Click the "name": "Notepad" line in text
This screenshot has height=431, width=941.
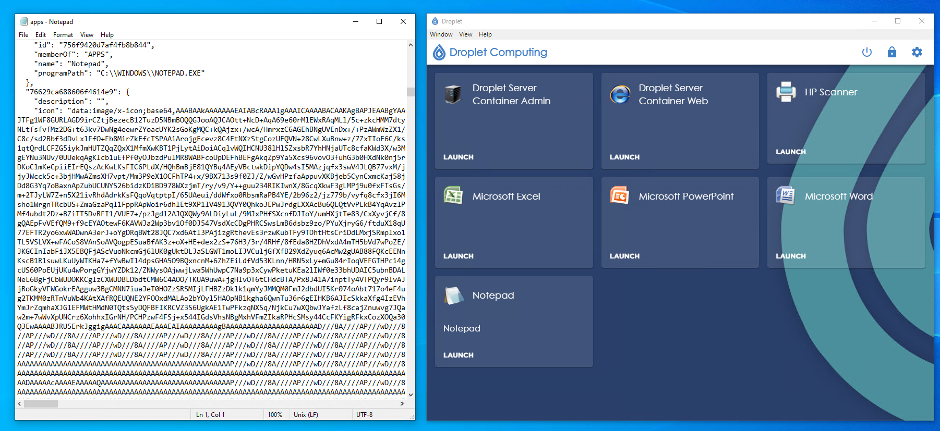click(x=71, y=63)
